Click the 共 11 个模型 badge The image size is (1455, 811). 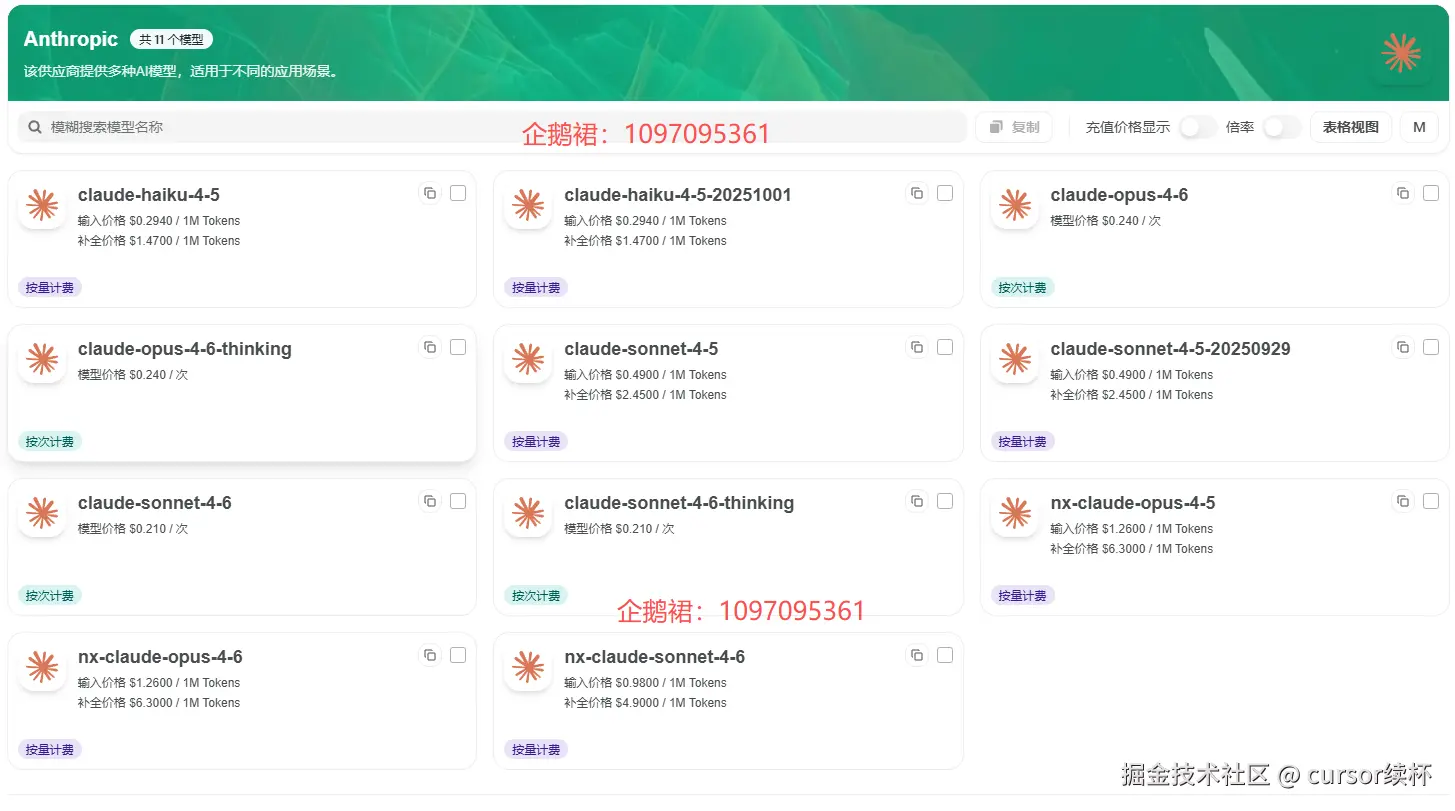(x=171, y=40)
